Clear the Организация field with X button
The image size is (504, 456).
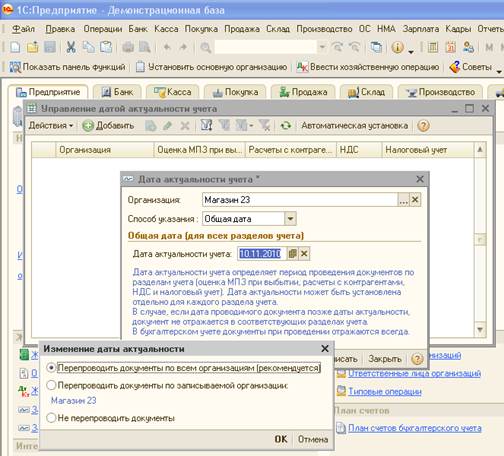(415, 200)
